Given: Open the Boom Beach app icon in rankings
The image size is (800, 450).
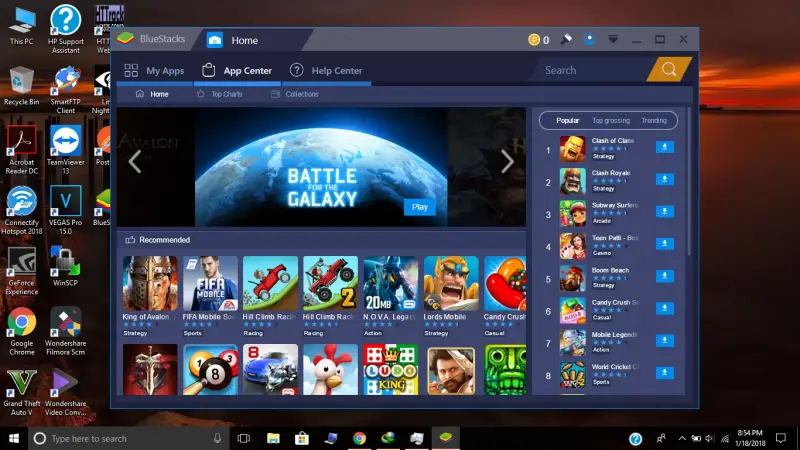Looking at the screenshot, I should coord(572,278).
